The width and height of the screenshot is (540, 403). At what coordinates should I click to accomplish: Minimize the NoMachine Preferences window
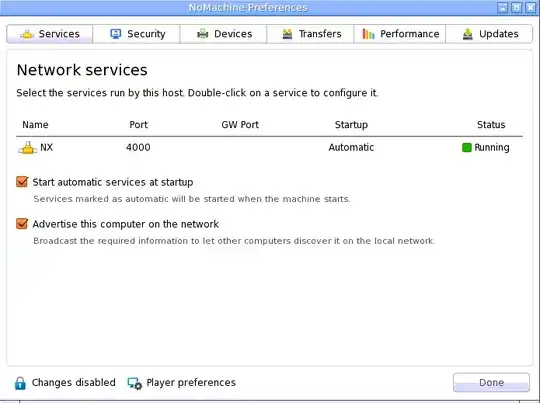click(502, 8)
